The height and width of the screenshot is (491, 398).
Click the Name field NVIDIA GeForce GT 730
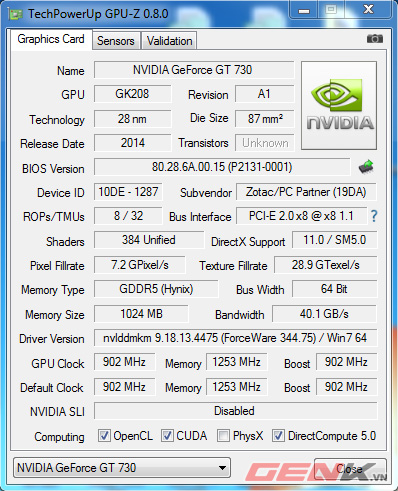coord(194,70)
